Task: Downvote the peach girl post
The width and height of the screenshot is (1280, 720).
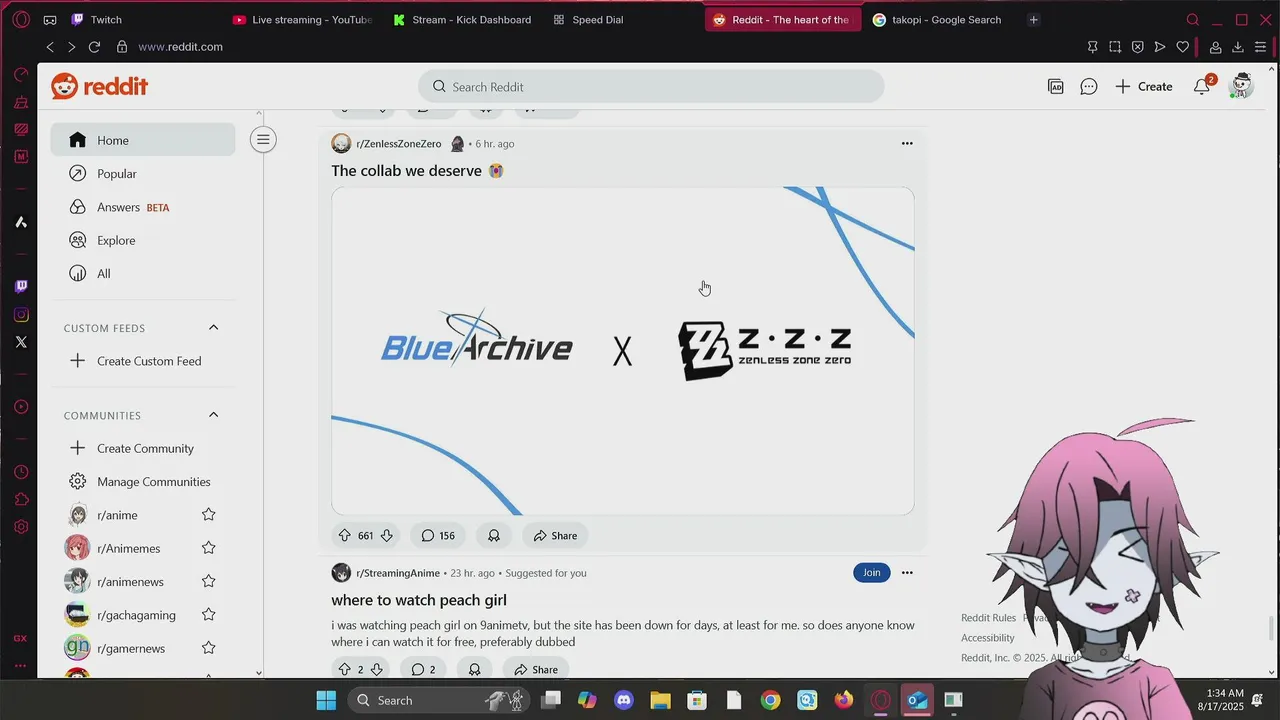Action: 376,669
